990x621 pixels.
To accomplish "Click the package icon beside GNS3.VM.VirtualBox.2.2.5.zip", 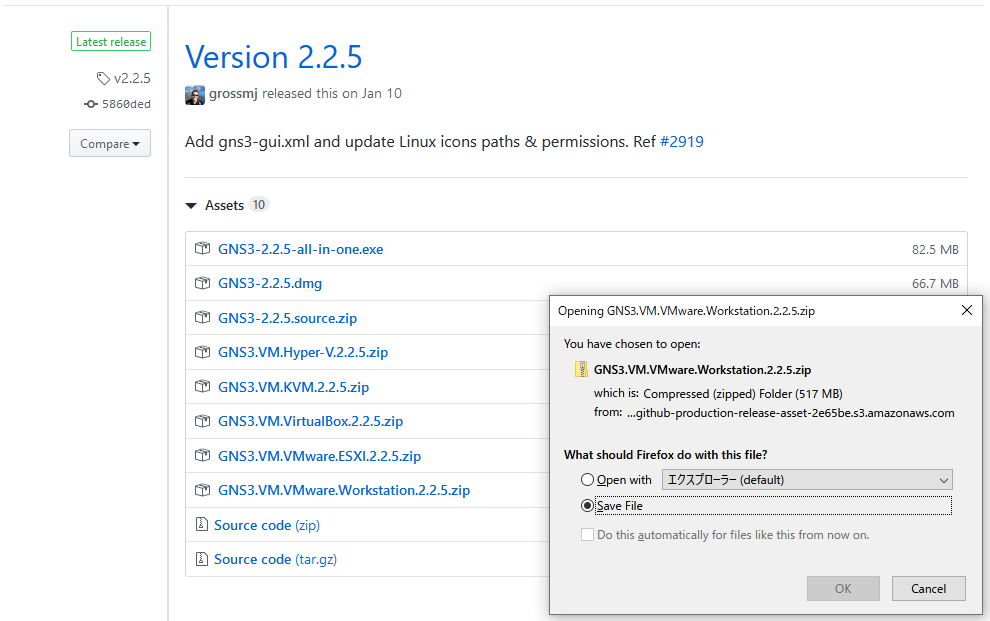I will pyautogui.click(x=202, y=420).
